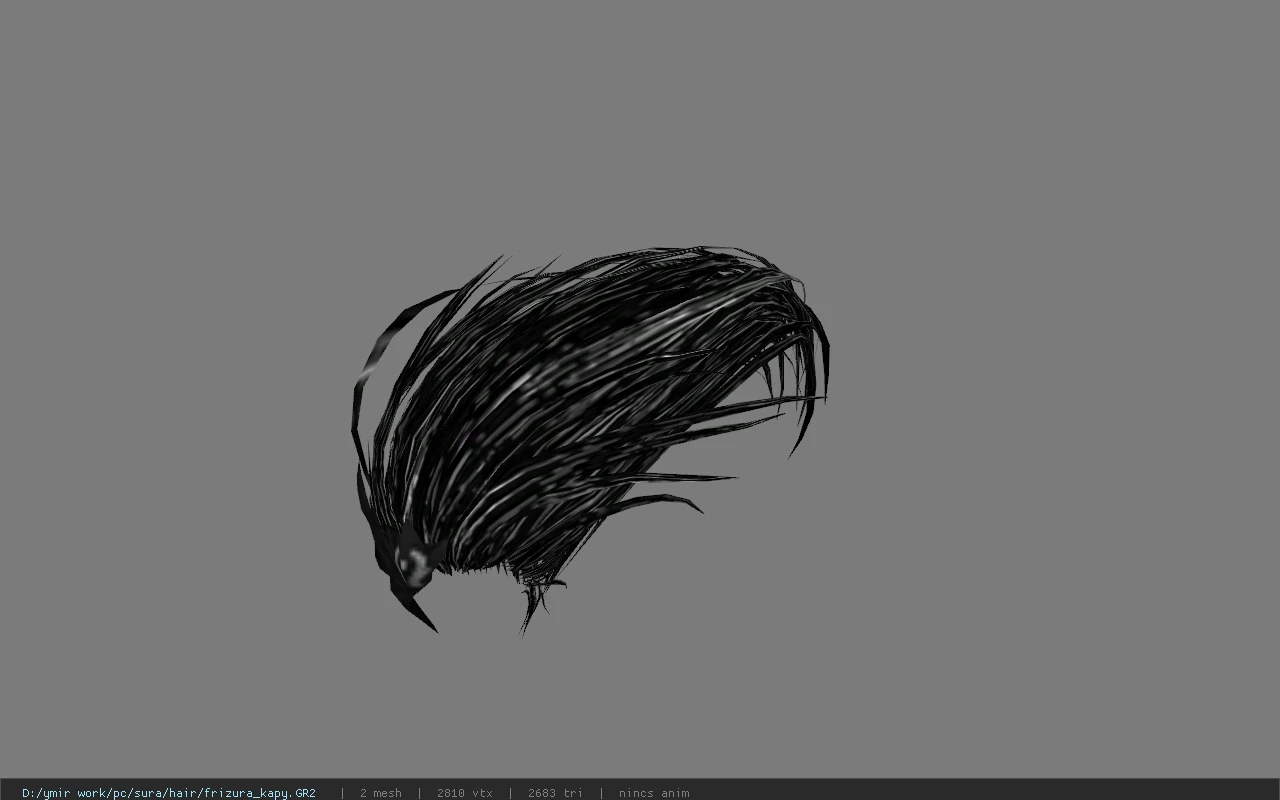
Task: Click the file path frizura_kapy.GR2 in status bar
Action: [169, 793]
